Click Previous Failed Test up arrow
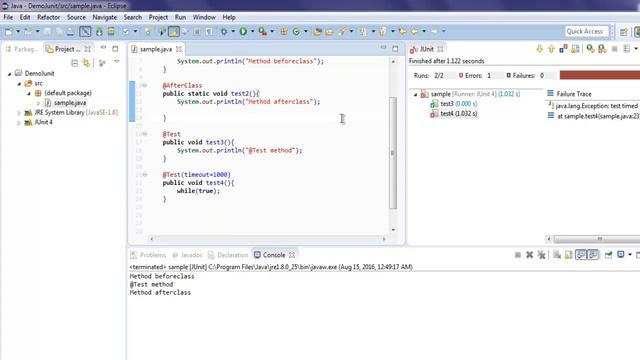Viewport: 640px width, 360px height. [x=551, y=49]
